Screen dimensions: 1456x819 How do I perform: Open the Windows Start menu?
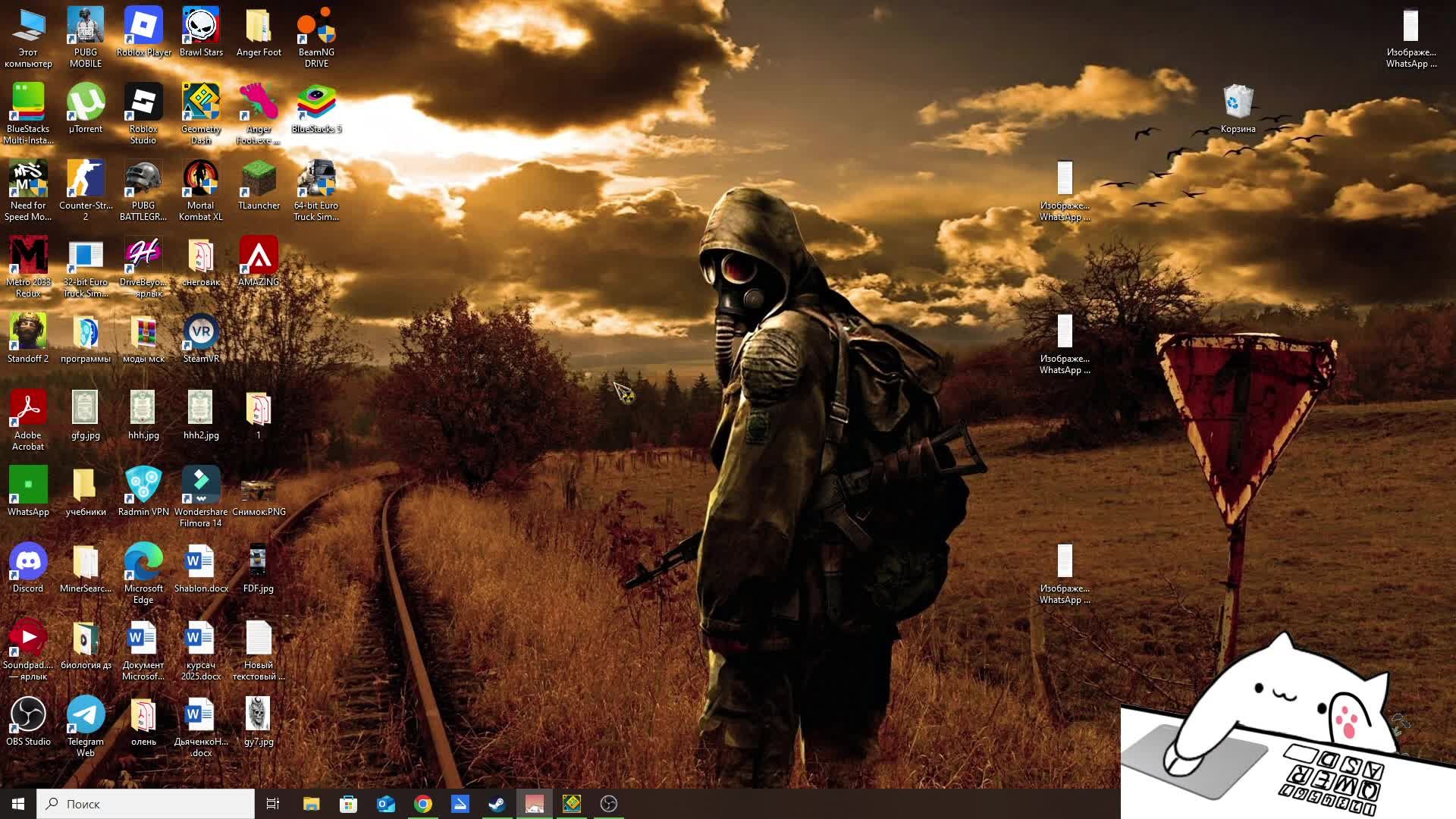(x=18, y=804)
